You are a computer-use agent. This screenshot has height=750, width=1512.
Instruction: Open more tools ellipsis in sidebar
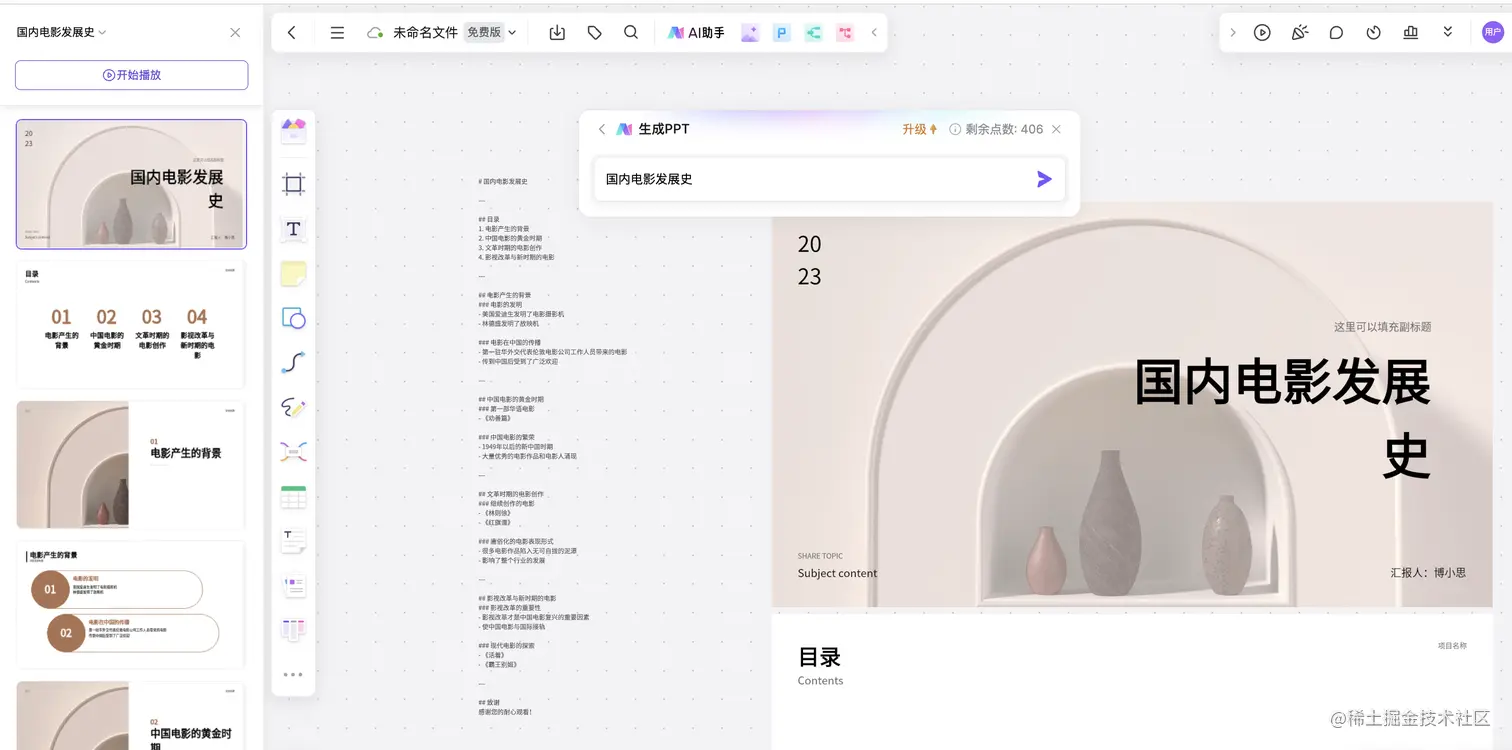[293, 675]
